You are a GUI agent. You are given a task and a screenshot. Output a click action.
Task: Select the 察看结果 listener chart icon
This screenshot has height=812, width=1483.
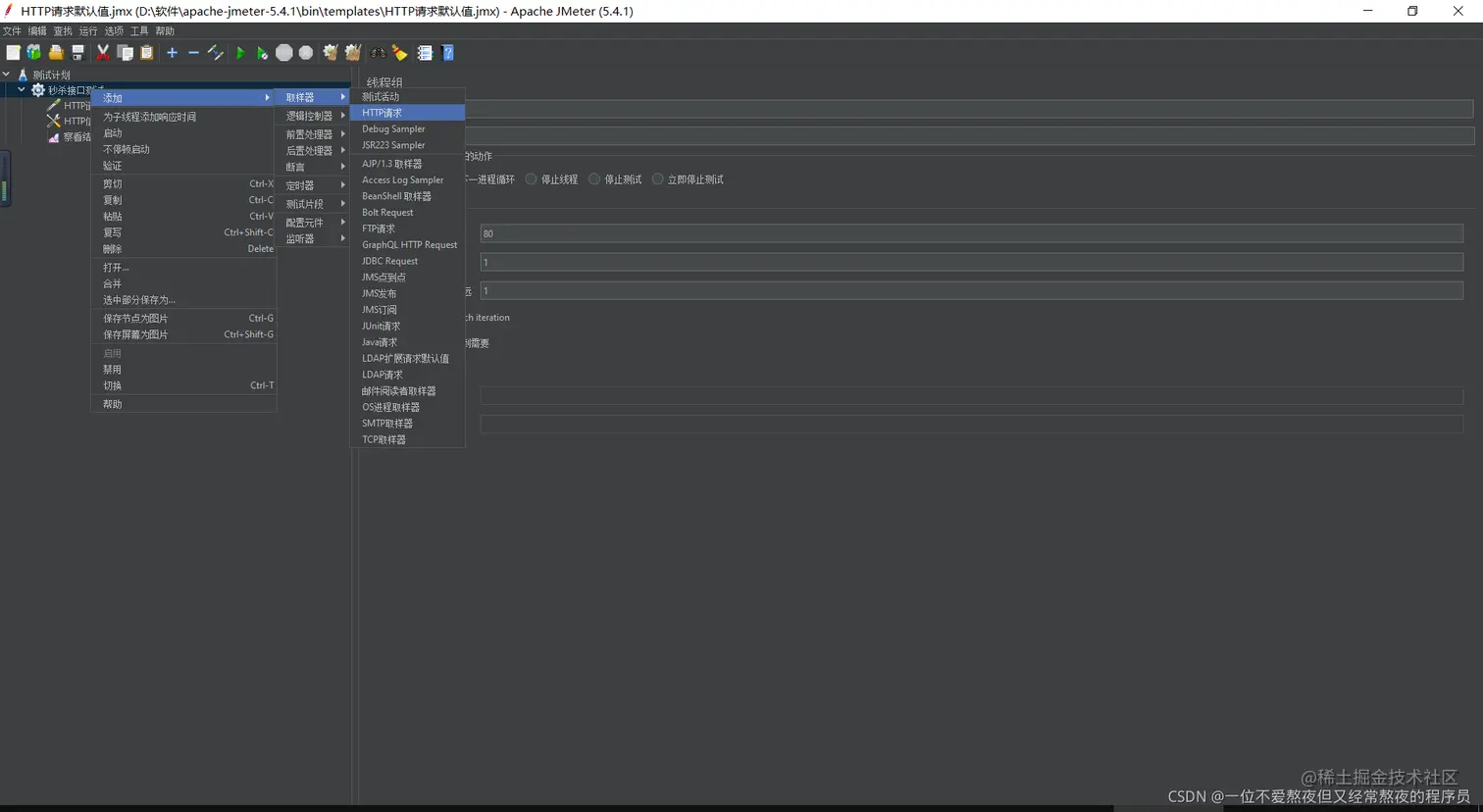click(54, 137)
